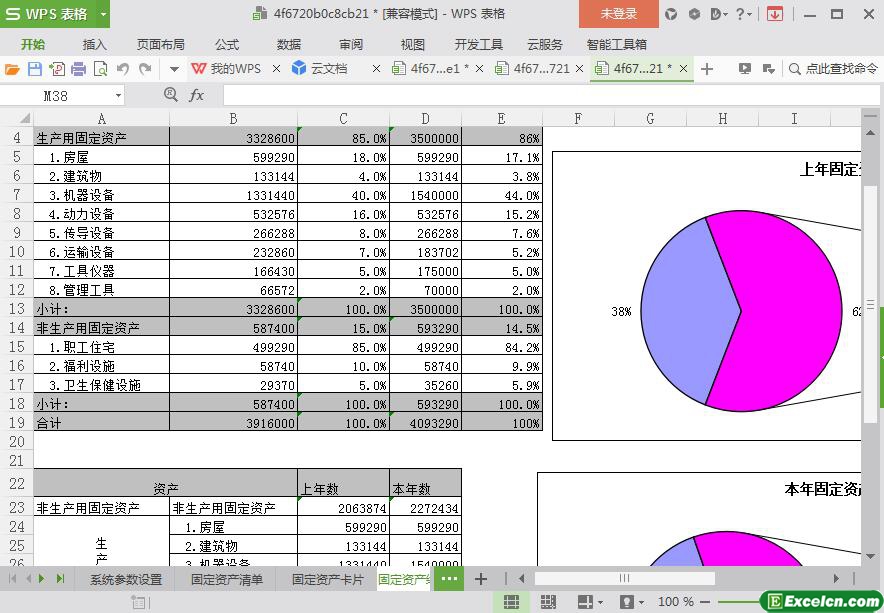Show more sheets with the green ellipsis button
Image resolution: width=884 pixels, height=613 pixels.
(x=449, y=579)
